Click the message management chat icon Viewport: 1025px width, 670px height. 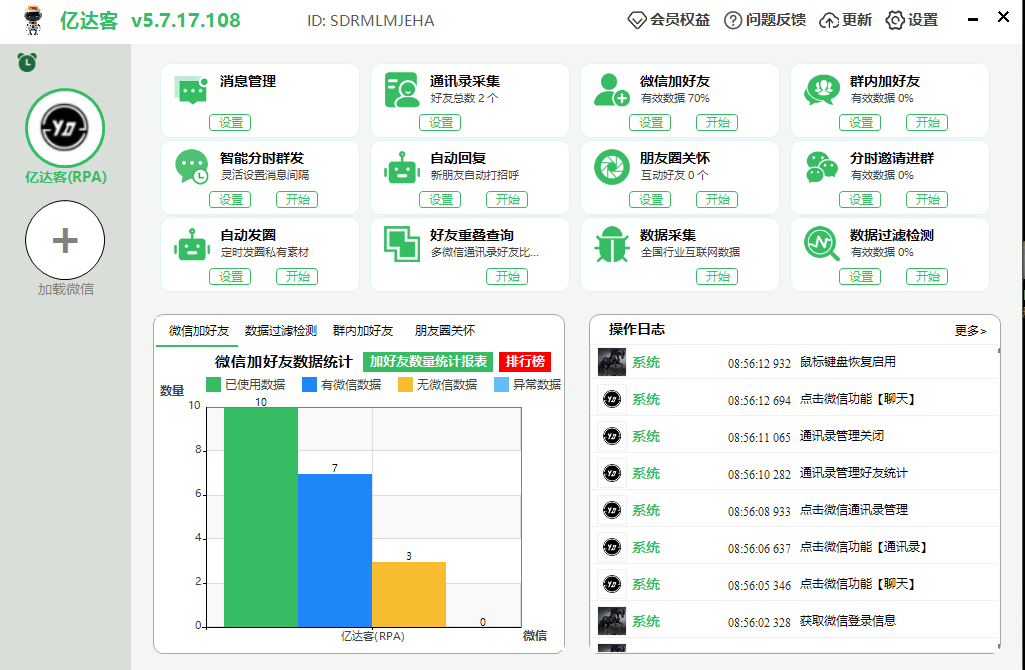[x=191, y=90]
